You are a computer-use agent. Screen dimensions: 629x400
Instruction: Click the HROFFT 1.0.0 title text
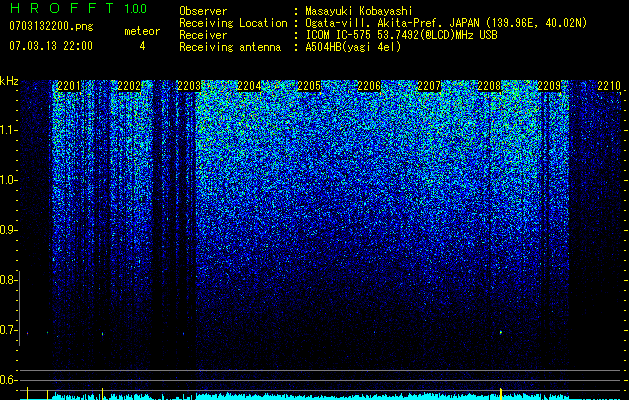click(x=78, y=8)
